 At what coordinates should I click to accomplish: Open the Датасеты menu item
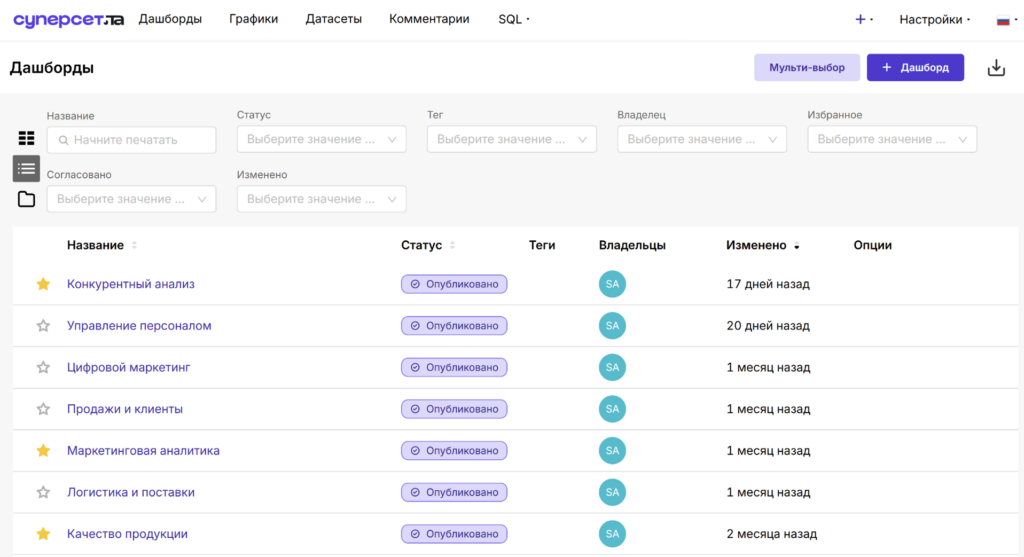coord(333,20)
